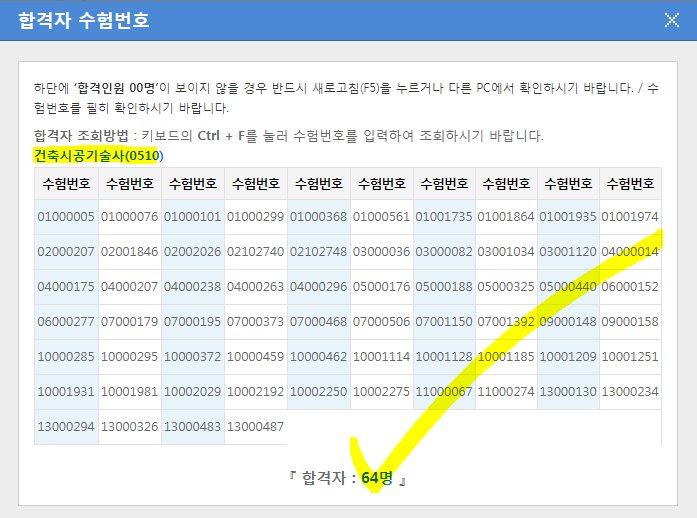This screenshot has height=518, width=697.
Task: Select exam number 02000207
Action: pyautogui.click(x=66, y=252)
